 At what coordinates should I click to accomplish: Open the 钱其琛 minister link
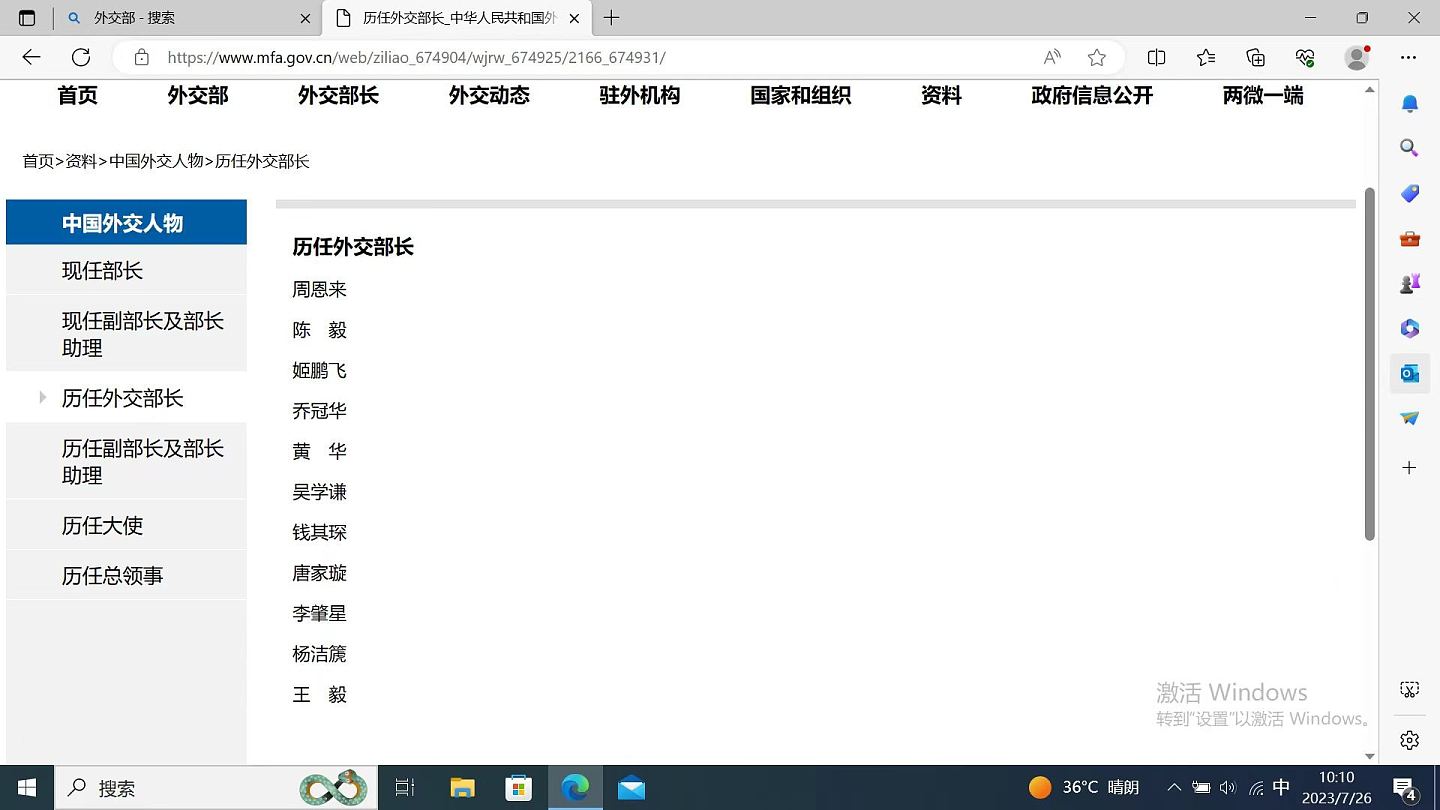[320, 533]
